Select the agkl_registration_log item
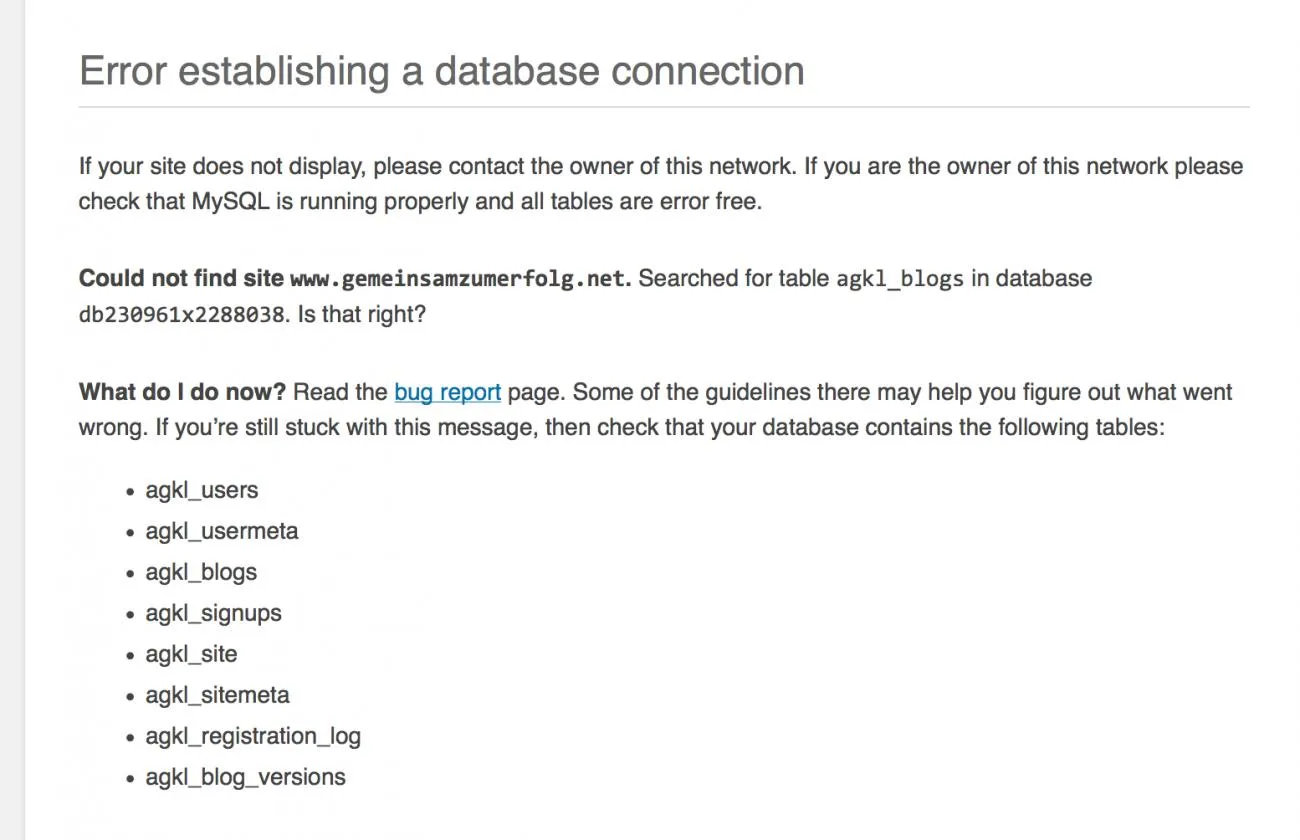Screen dimensions: 1300x840 [253, 736]
